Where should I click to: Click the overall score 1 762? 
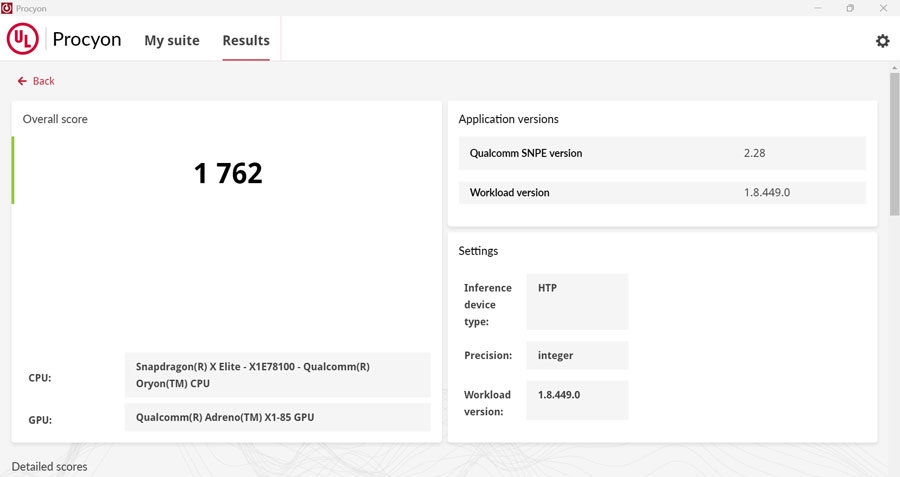click(228, 173)
